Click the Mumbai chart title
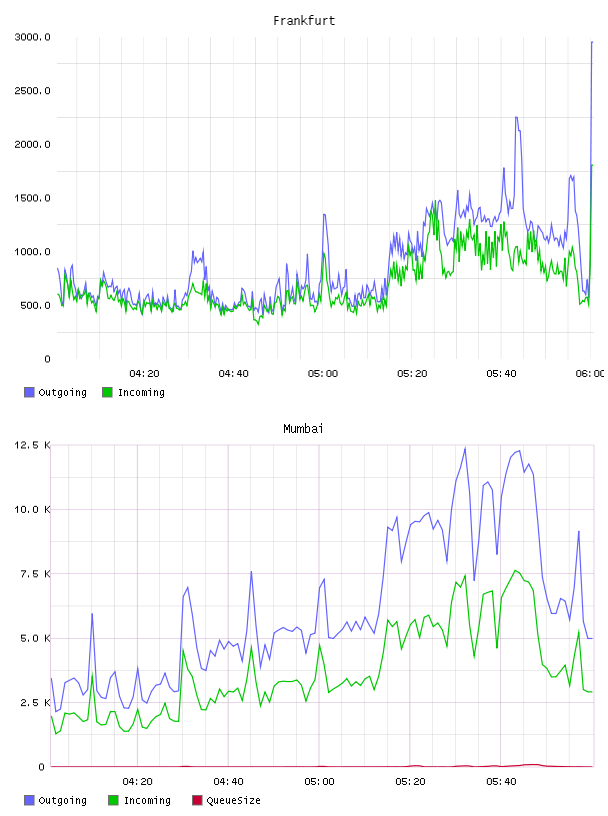608x816 pixels. (x=303, y=429)
